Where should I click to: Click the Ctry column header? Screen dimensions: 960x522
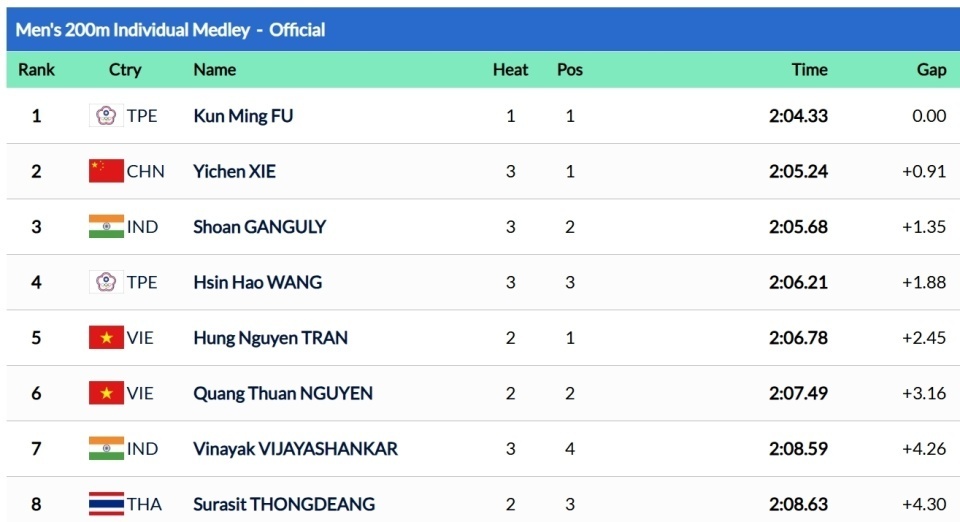[125, 70]
